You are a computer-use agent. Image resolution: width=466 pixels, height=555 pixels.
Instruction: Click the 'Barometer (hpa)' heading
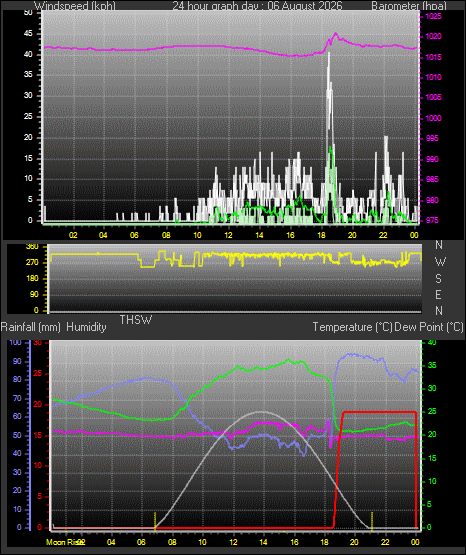(x=409, y=6)
